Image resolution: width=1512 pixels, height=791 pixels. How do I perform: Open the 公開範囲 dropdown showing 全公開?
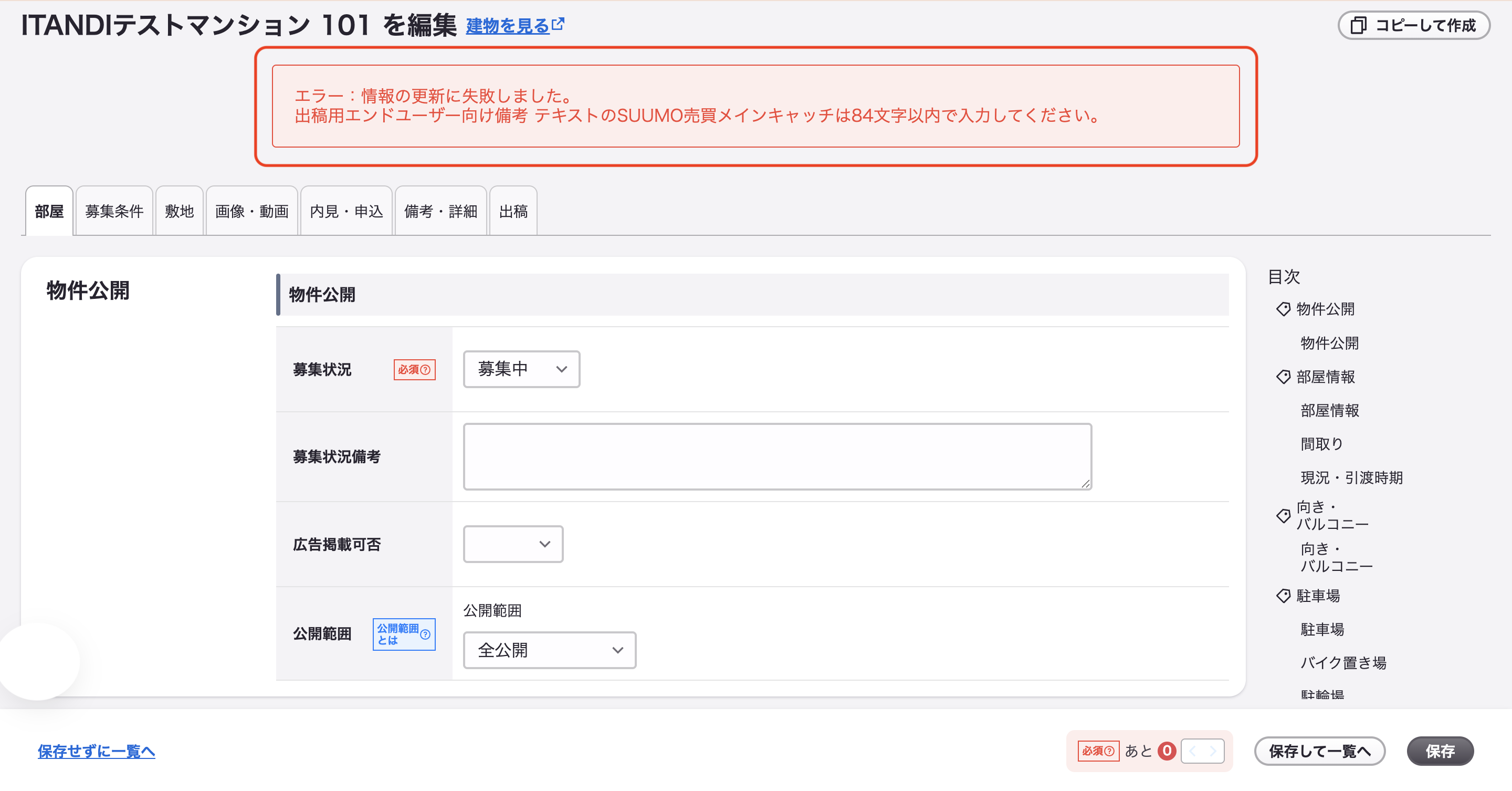[x=549, y=650]
